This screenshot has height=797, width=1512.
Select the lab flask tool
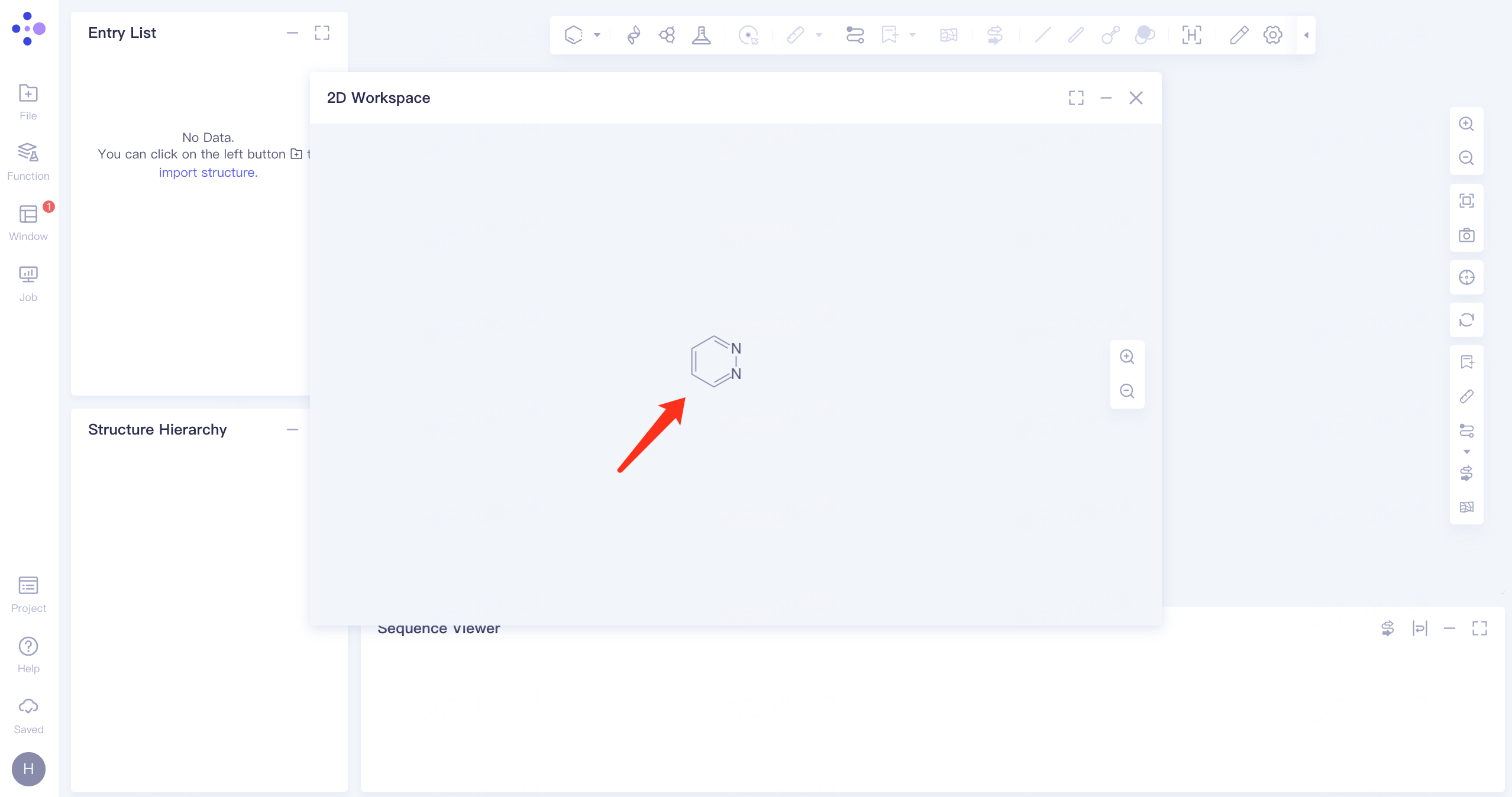[701, 35]
